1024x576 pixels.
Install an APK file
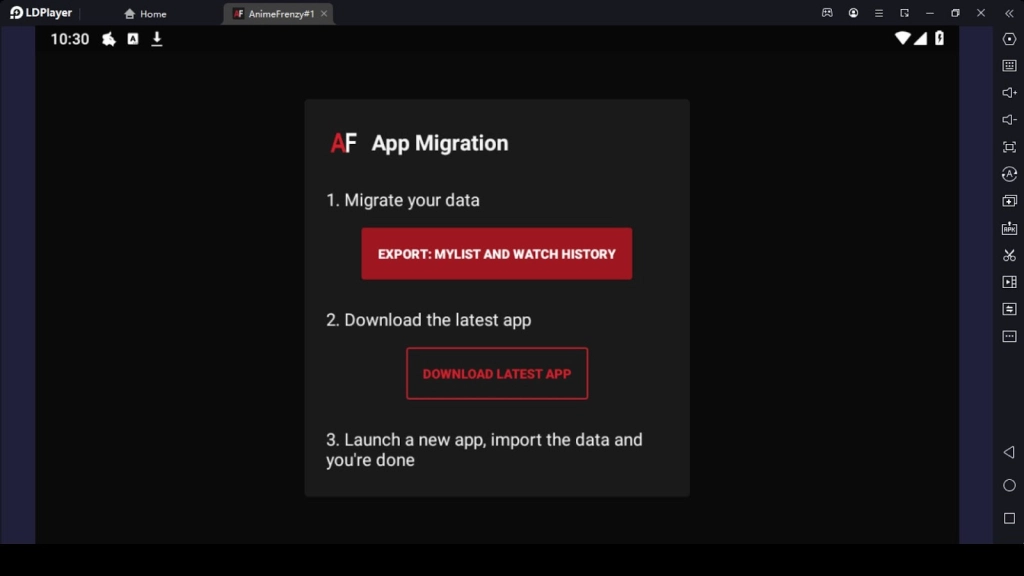click(1009, 228)
